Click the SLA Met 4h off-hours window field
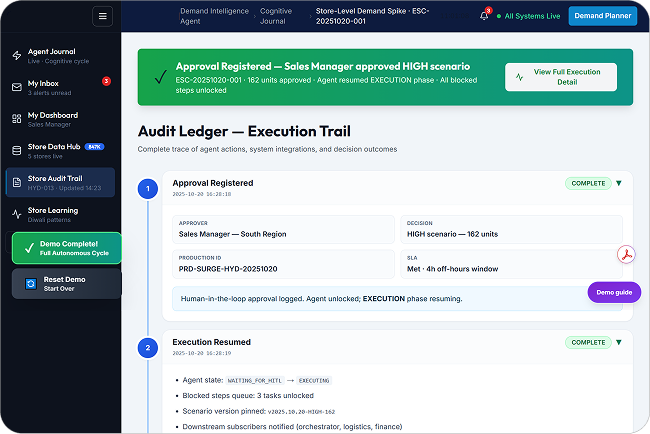The image size is (650, 434). pos(511,264)
